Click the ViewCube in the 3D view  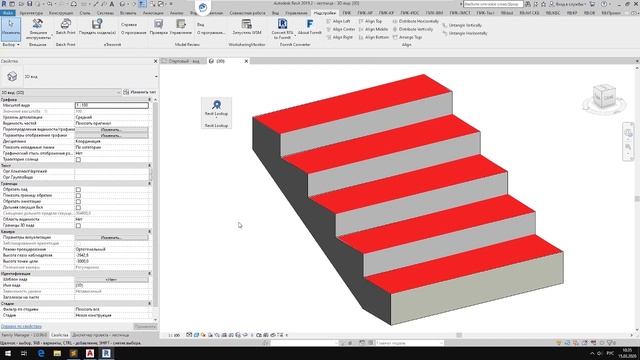pos(604,96)
